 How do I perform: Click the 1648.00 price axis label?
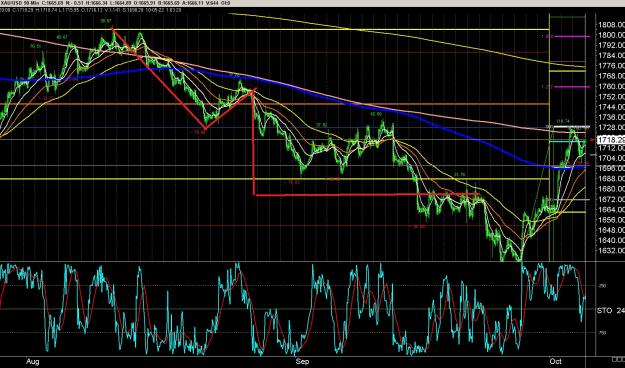(x=611, y=230)
